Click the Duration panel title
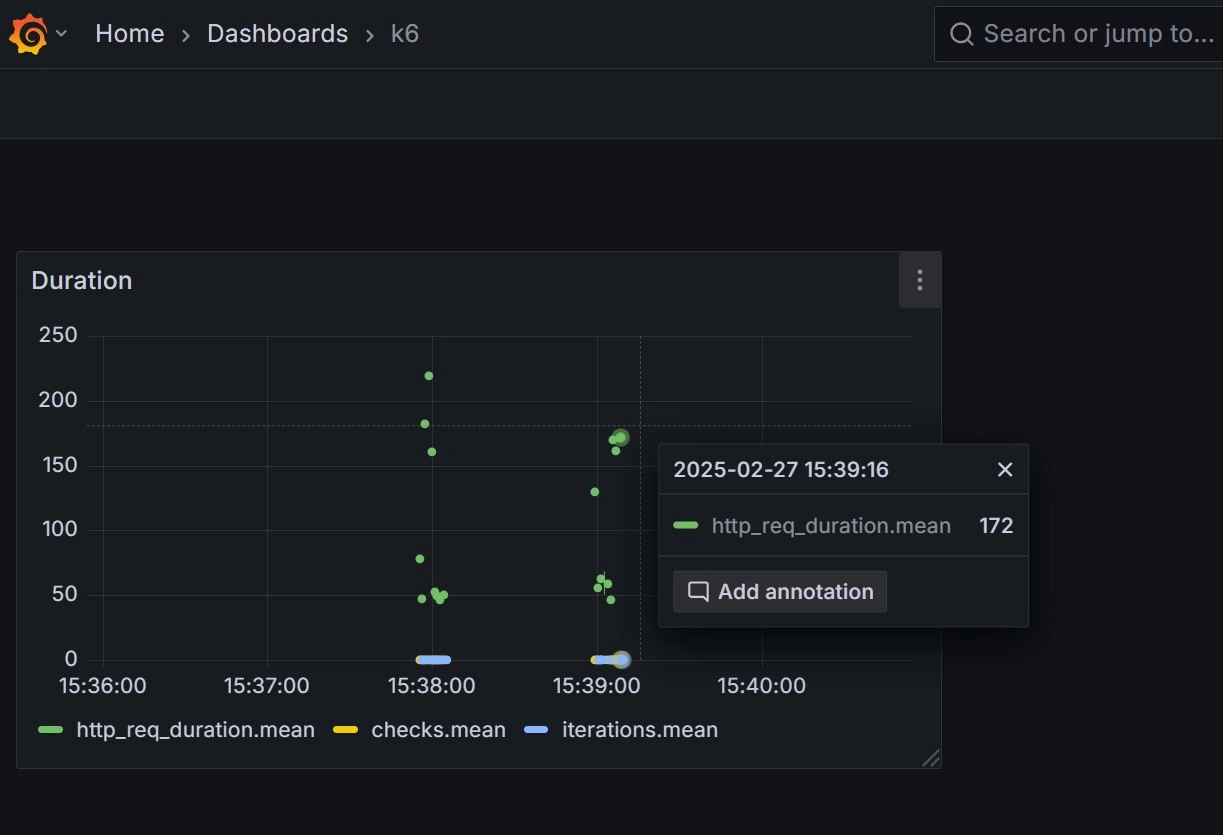The width and height of the screenshot is (1223, 835). [x=82, y=281]
